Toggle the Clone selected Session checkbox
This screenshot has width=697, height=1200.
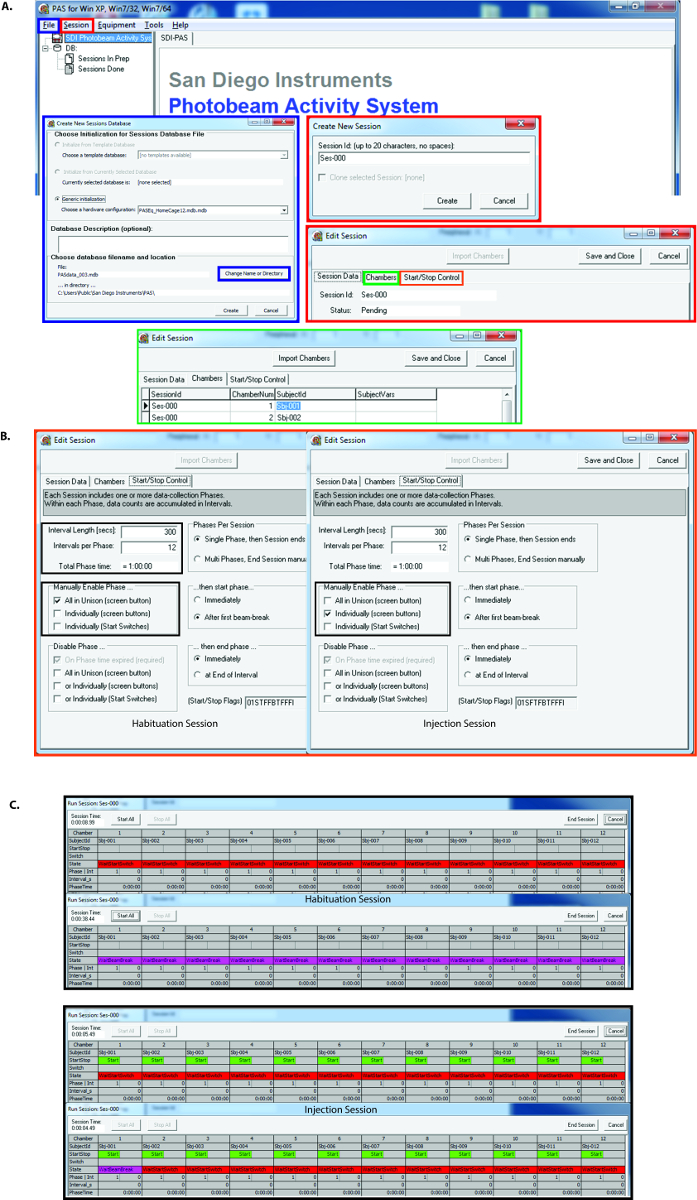[321, 177]
